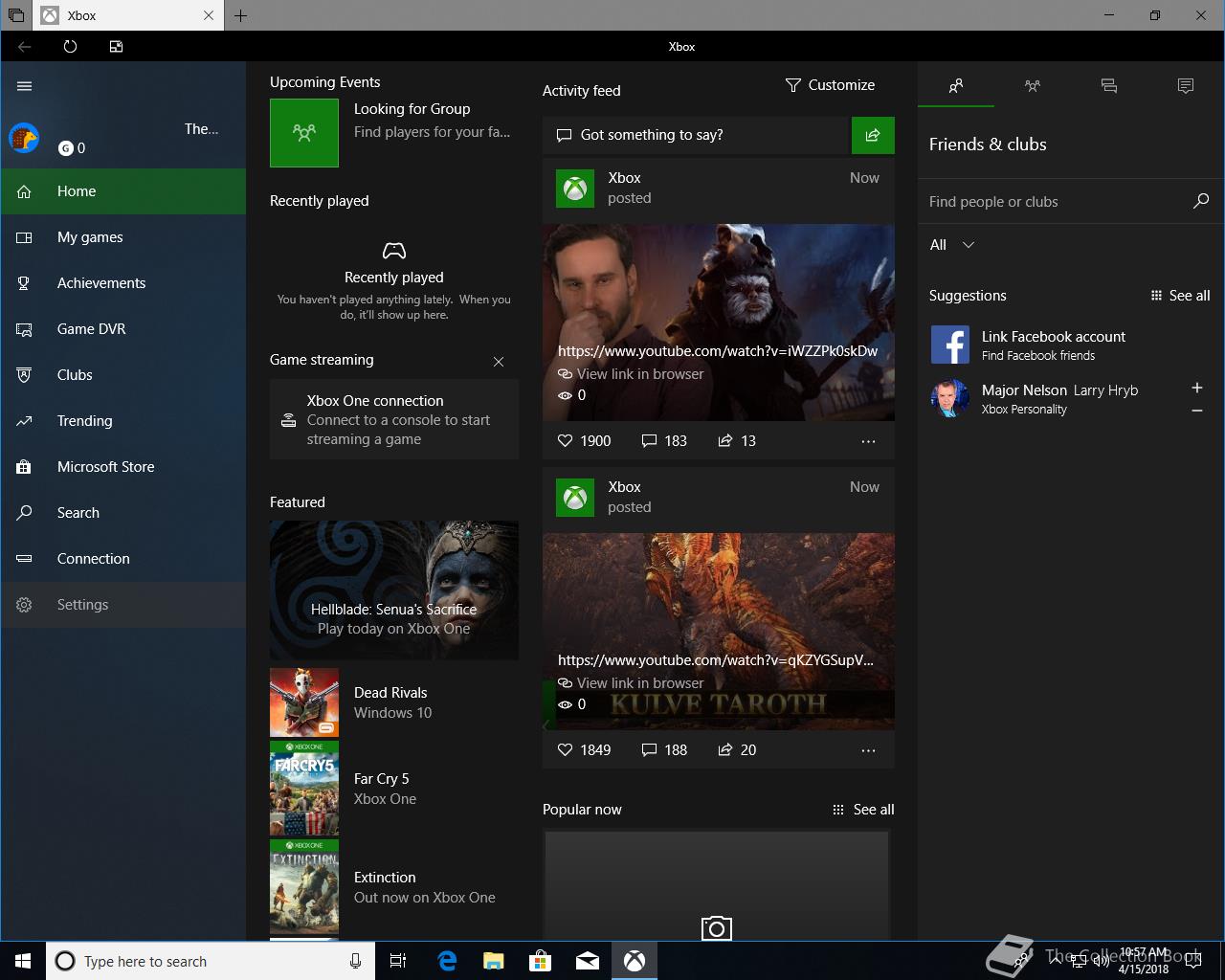Click the compact view icon beside refresh
Image resolution: width=1225 pixels, height=980 pixels.
pyautogui.click(x=116, y=46)
